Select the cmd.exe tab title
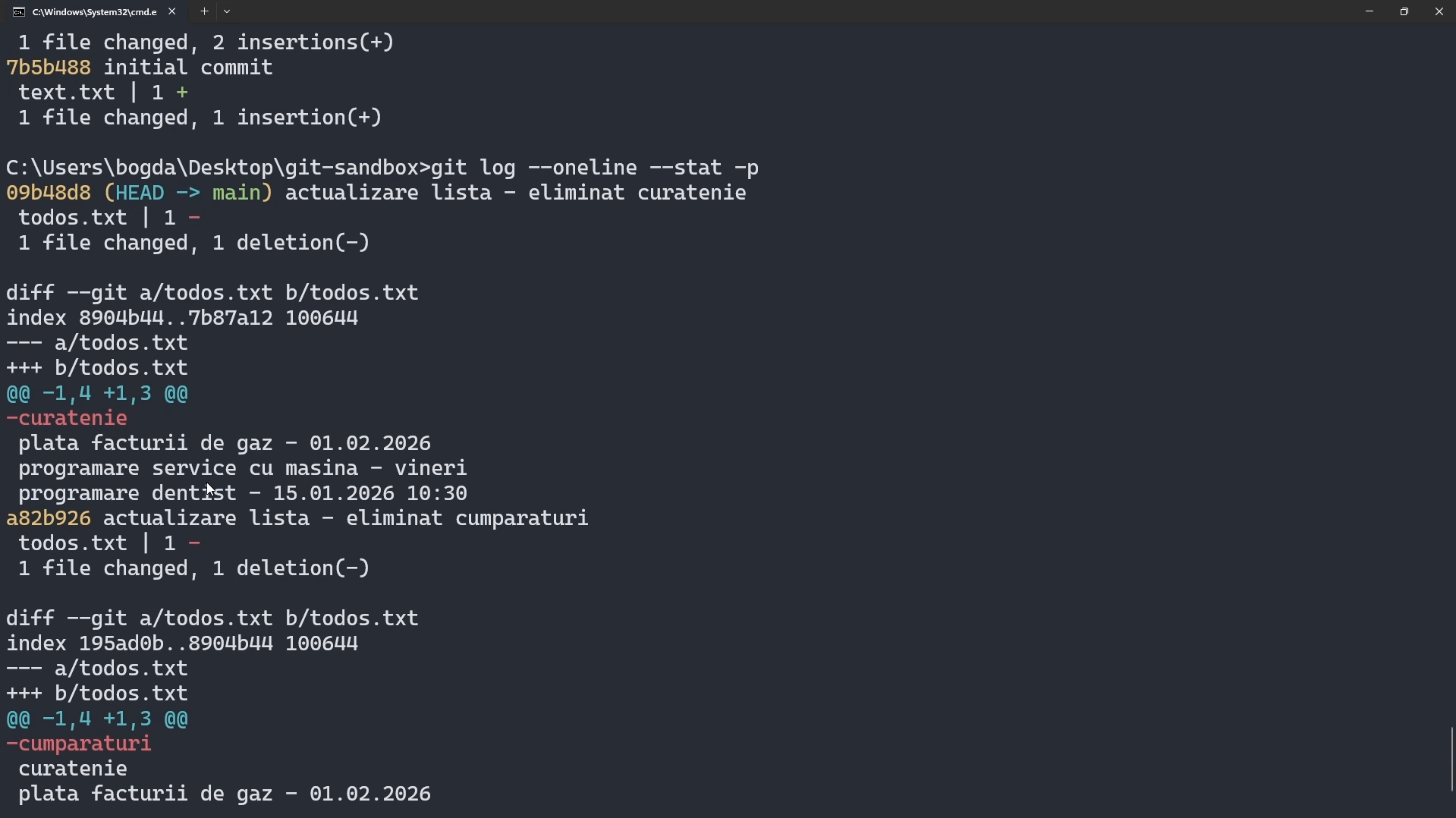1456x818 pixels. click(94, 12)
